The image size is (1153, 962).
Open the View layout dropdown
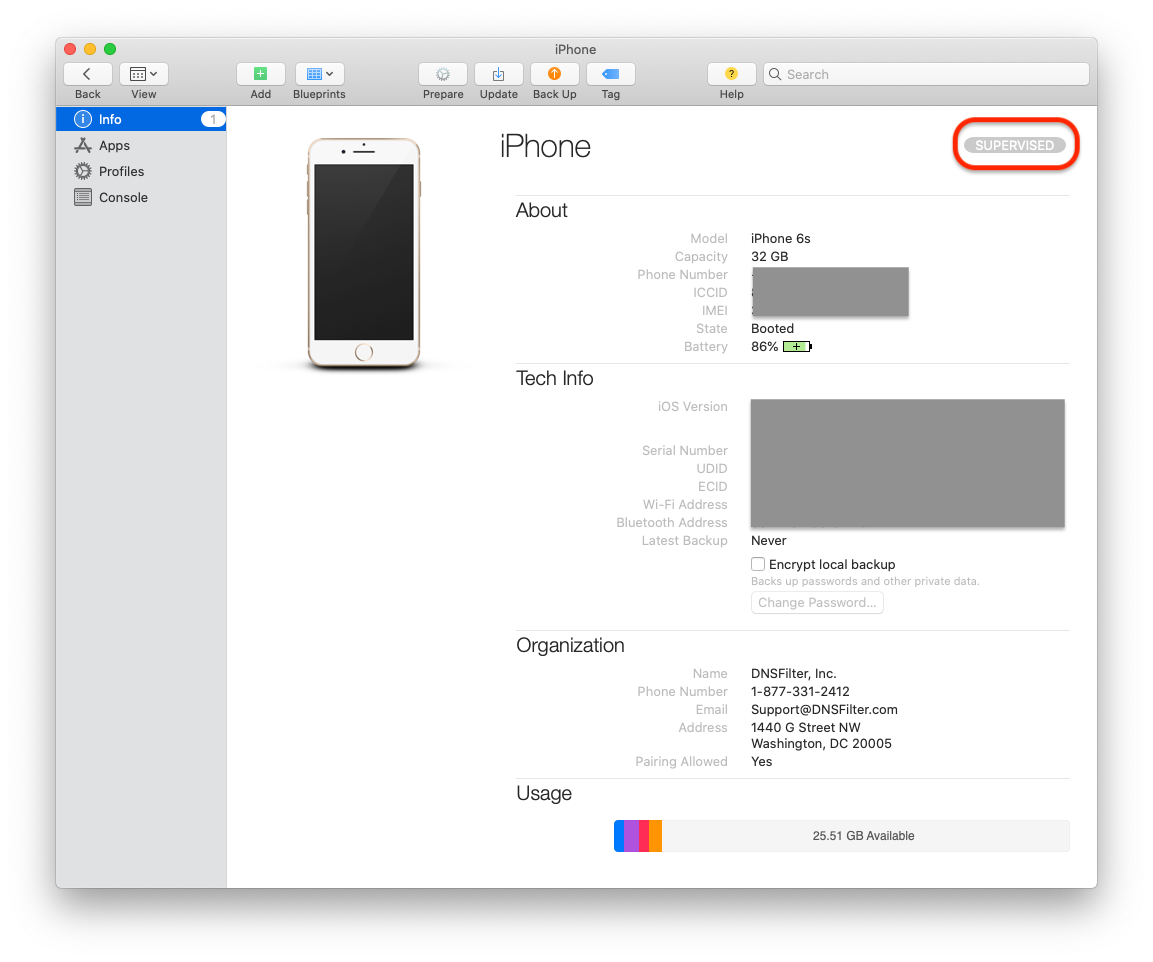[x=143, y=74]
